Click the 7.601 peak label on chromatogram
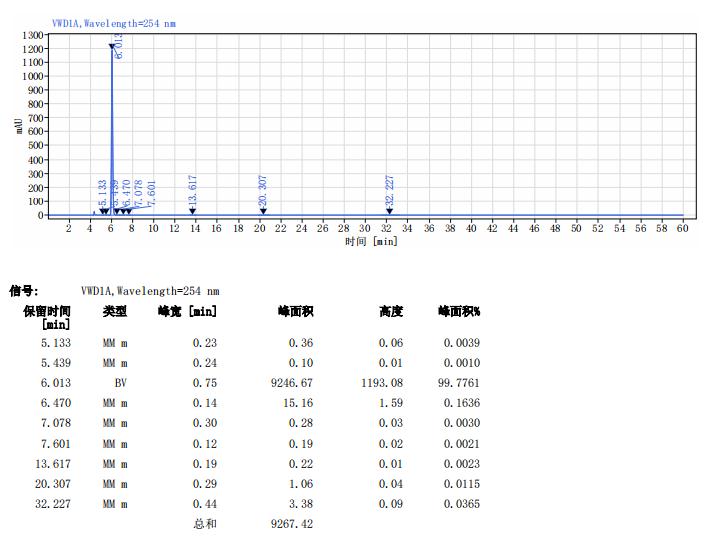Viewport: 721px width, 544px height. 152,193
